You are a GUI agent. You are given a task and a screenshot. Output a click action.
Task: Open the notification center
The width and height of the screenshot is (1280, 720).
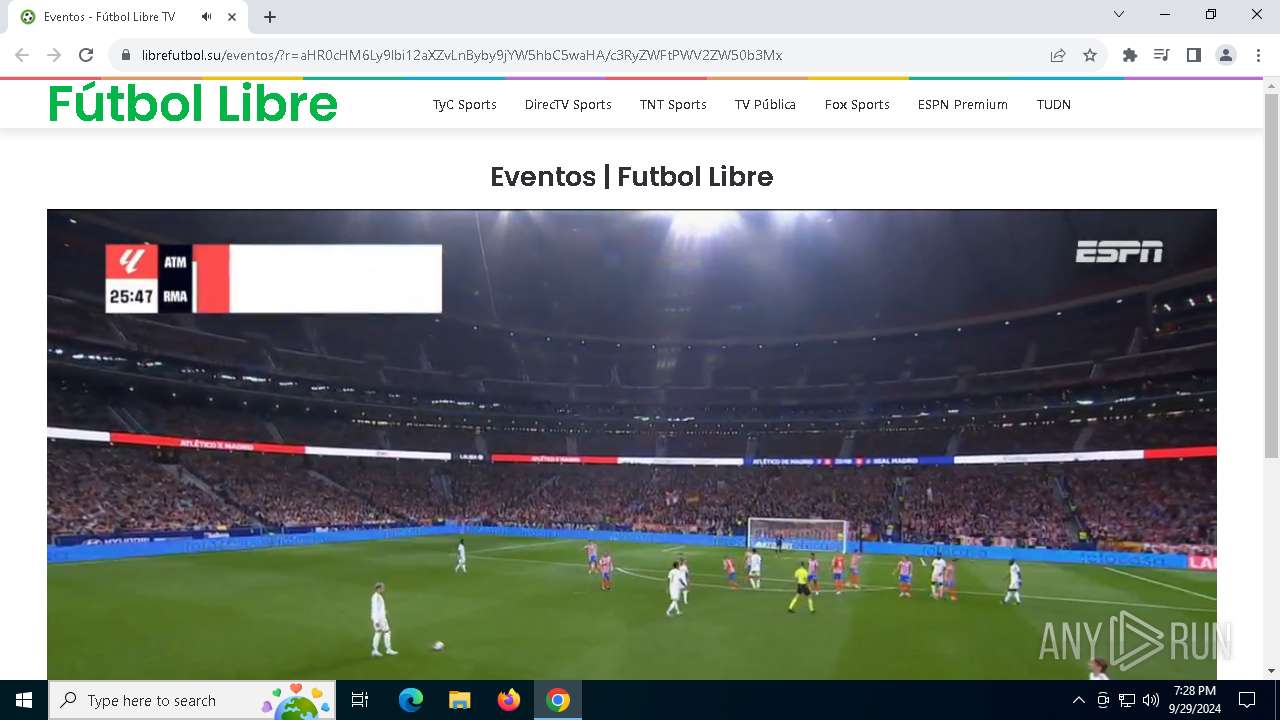coord(1247,700)
